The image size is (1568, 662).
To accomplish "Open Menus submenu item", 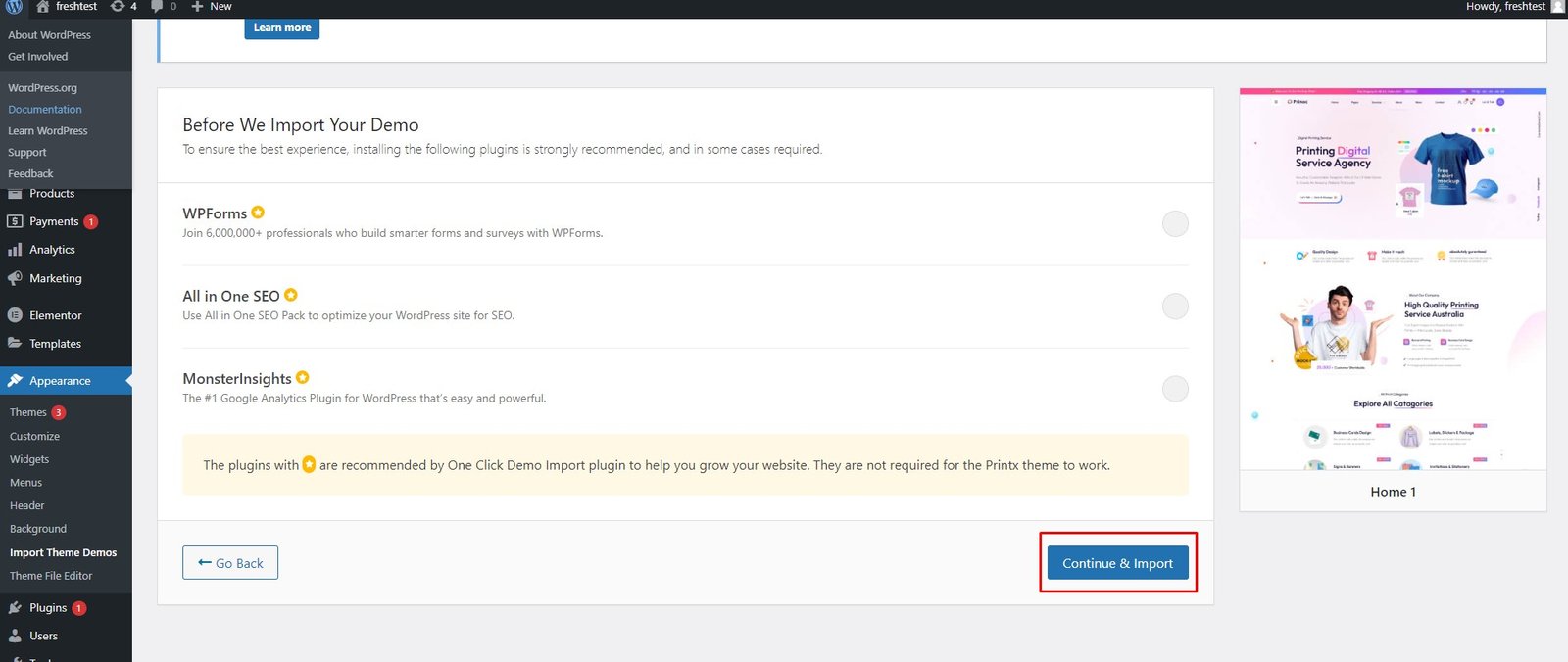I will point(25,483).
